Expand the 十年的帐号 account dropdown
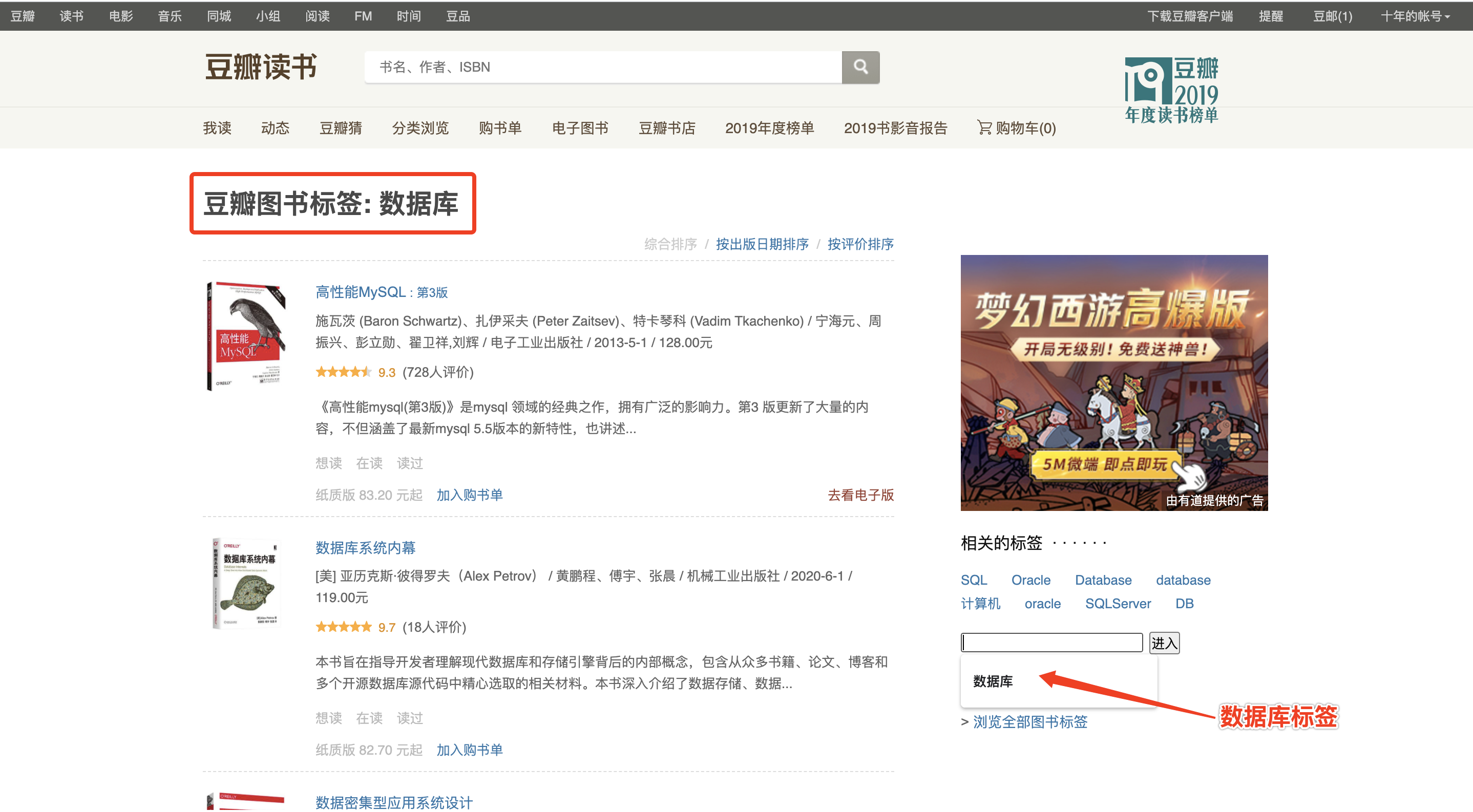 click(x=1415, y=16)
